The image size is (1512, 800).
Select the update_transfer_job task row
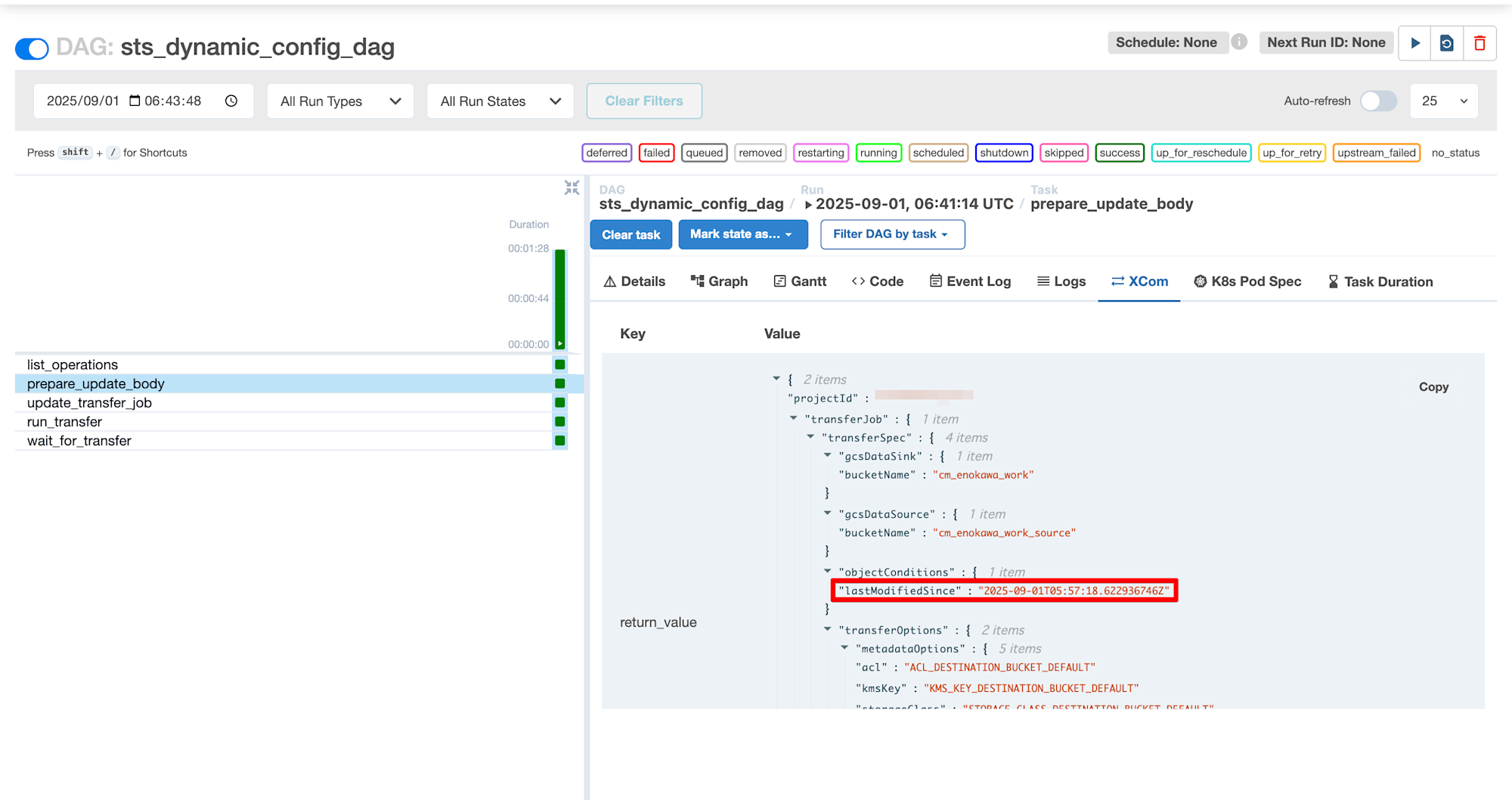tap(291, 402)
